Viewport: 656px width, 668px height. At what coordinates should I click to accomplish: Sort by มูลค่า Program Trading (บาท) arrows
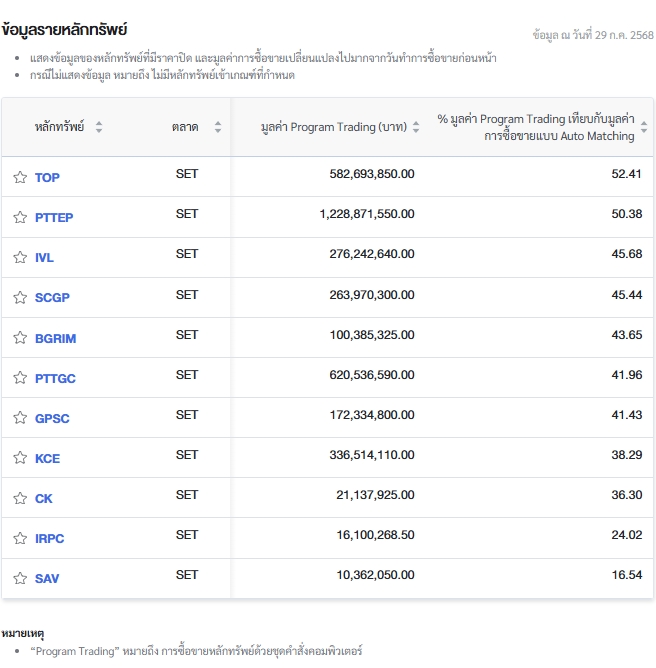point(416,127)
